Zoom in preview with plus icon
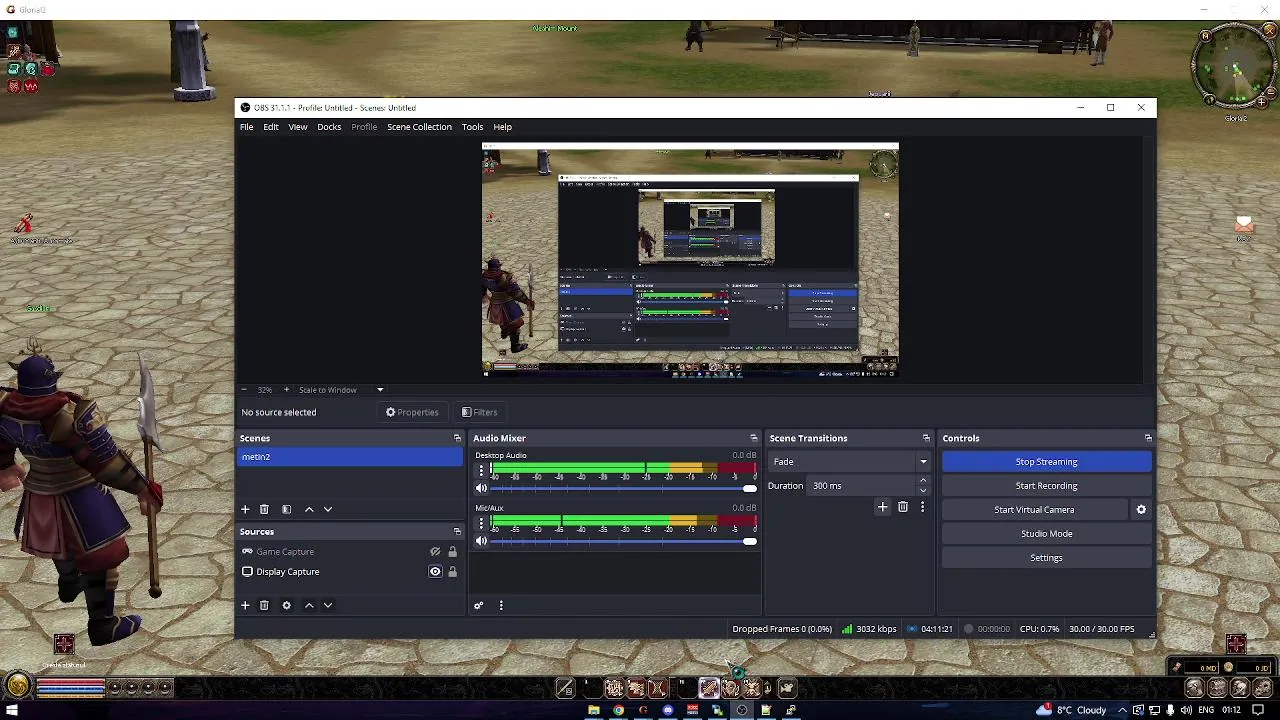 [x=286, y=390]
